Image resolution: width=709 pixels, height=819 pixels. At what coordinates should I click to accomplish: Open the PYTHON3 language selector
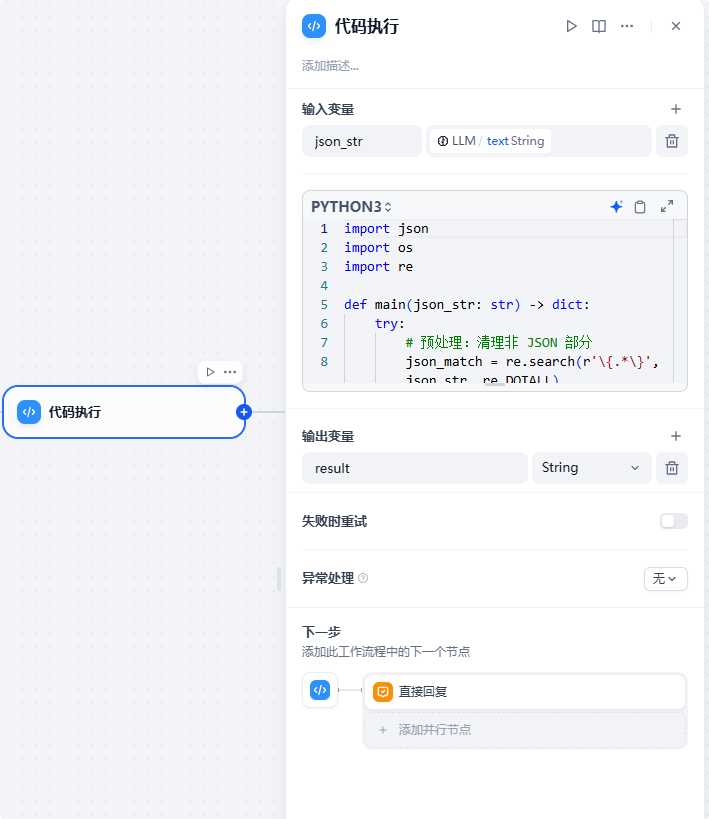click(351, 207)
